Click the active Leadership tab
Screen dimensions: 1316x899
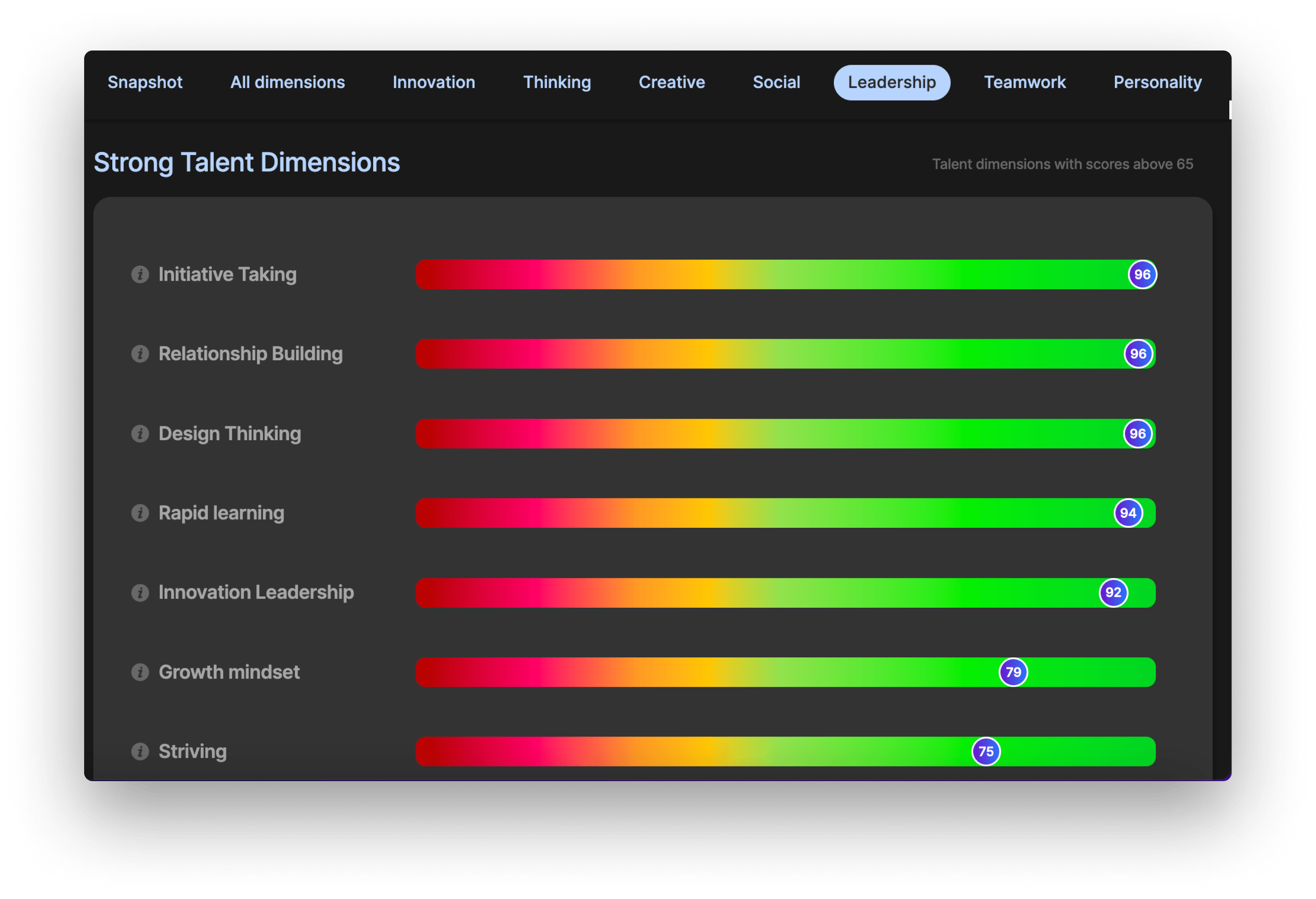pos(891,83)
